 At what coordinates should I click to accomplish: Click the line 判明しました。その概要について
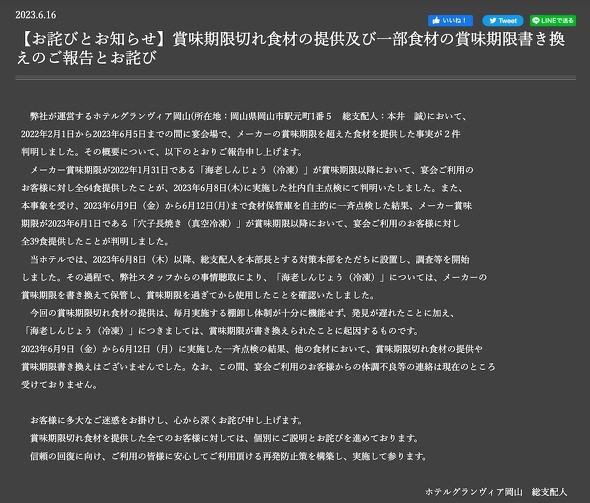pyautogui.click(x=162, y=152)
